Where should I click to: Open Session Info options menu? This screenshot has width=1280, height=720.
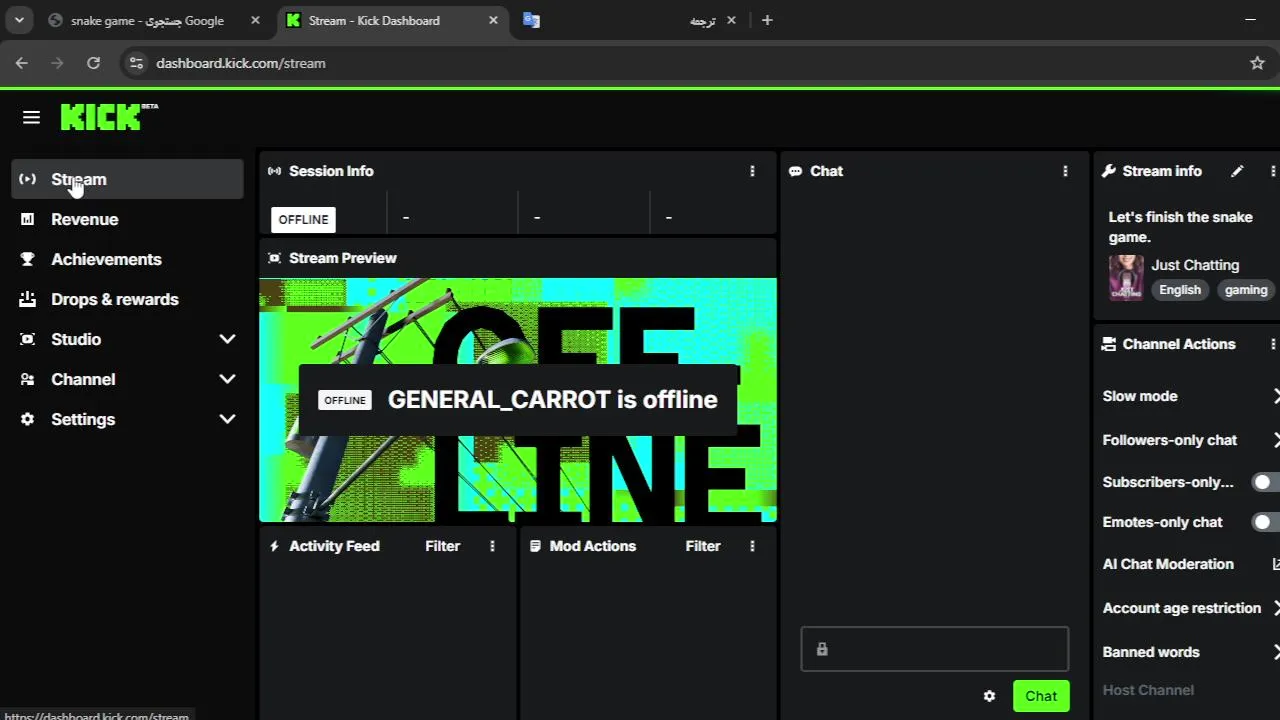pos(752,171)
